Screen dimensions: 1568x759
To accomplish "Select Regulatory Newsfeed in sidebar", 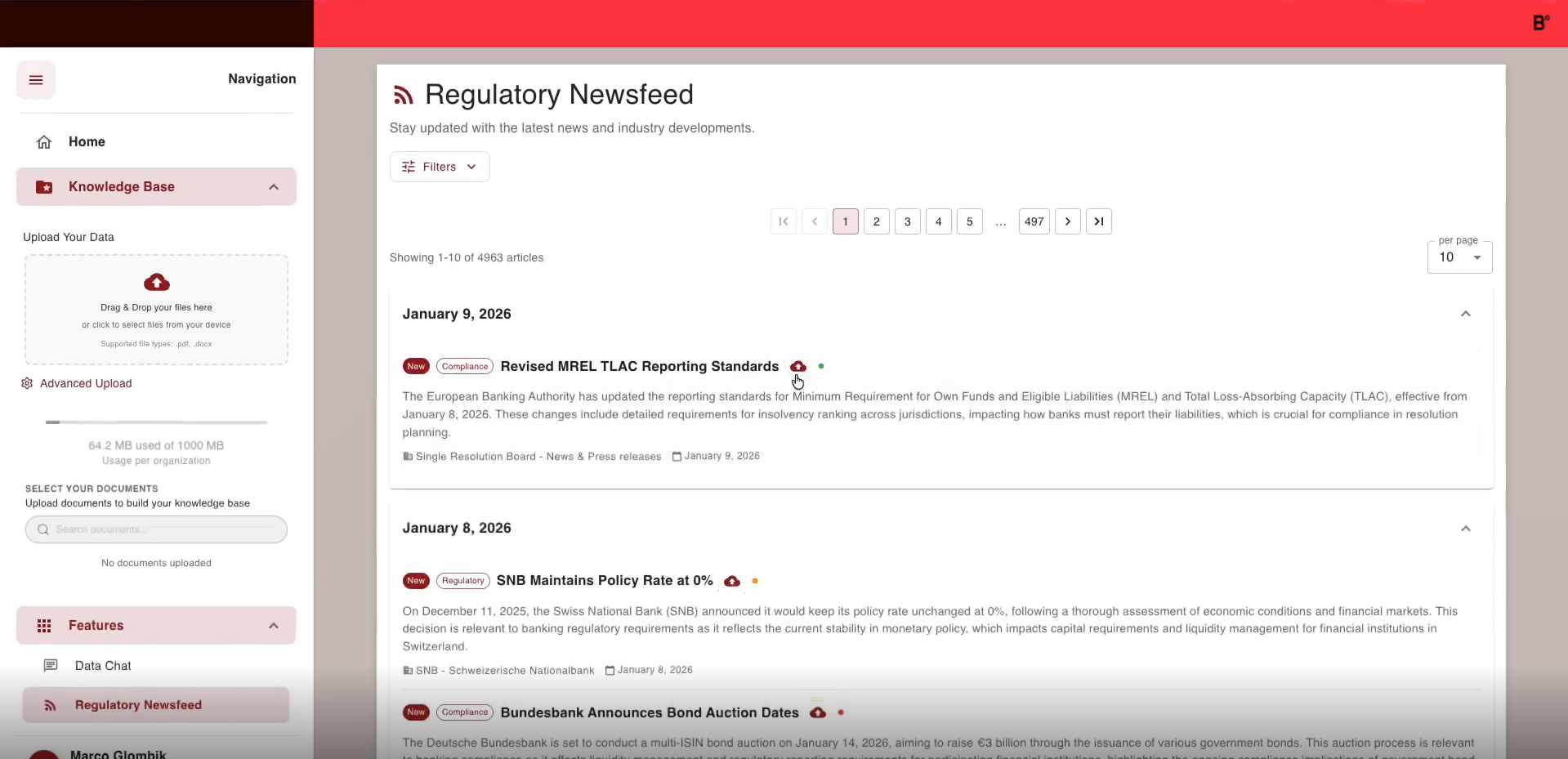I will pos(138,705).
